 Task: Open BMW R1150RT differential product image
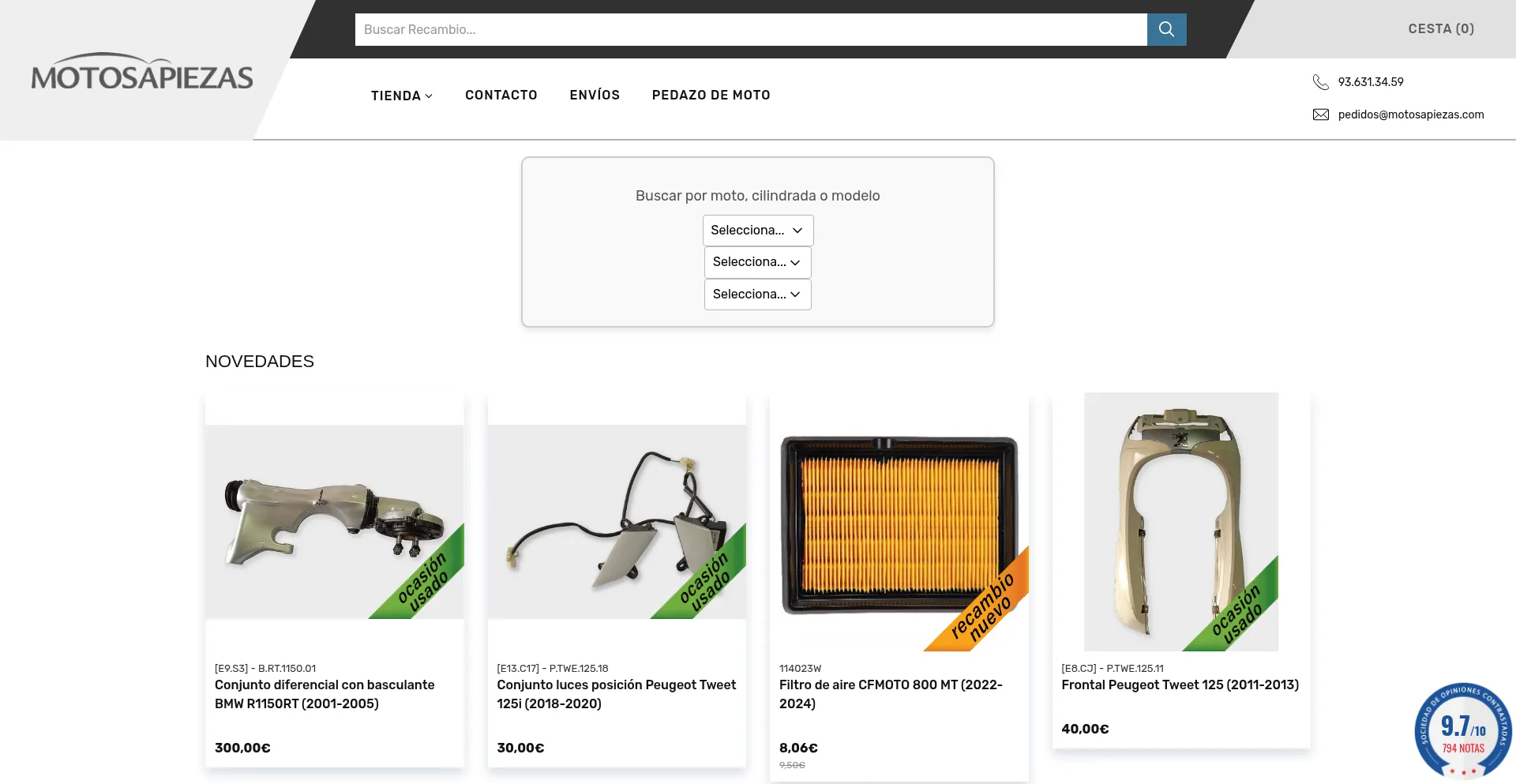(x=335, y=522)
